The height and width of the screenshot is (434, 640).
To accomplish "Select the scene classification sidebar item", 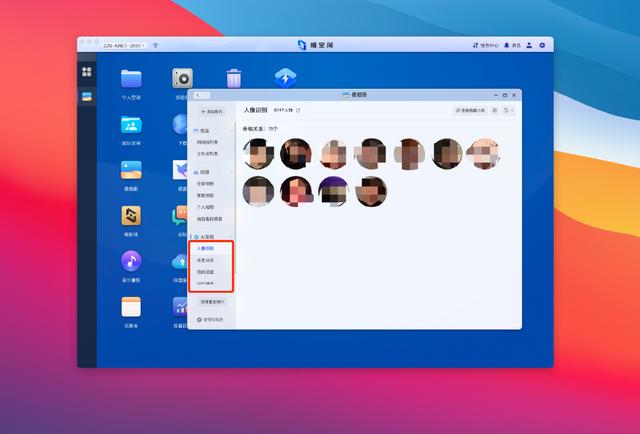I will coord(205,260).
